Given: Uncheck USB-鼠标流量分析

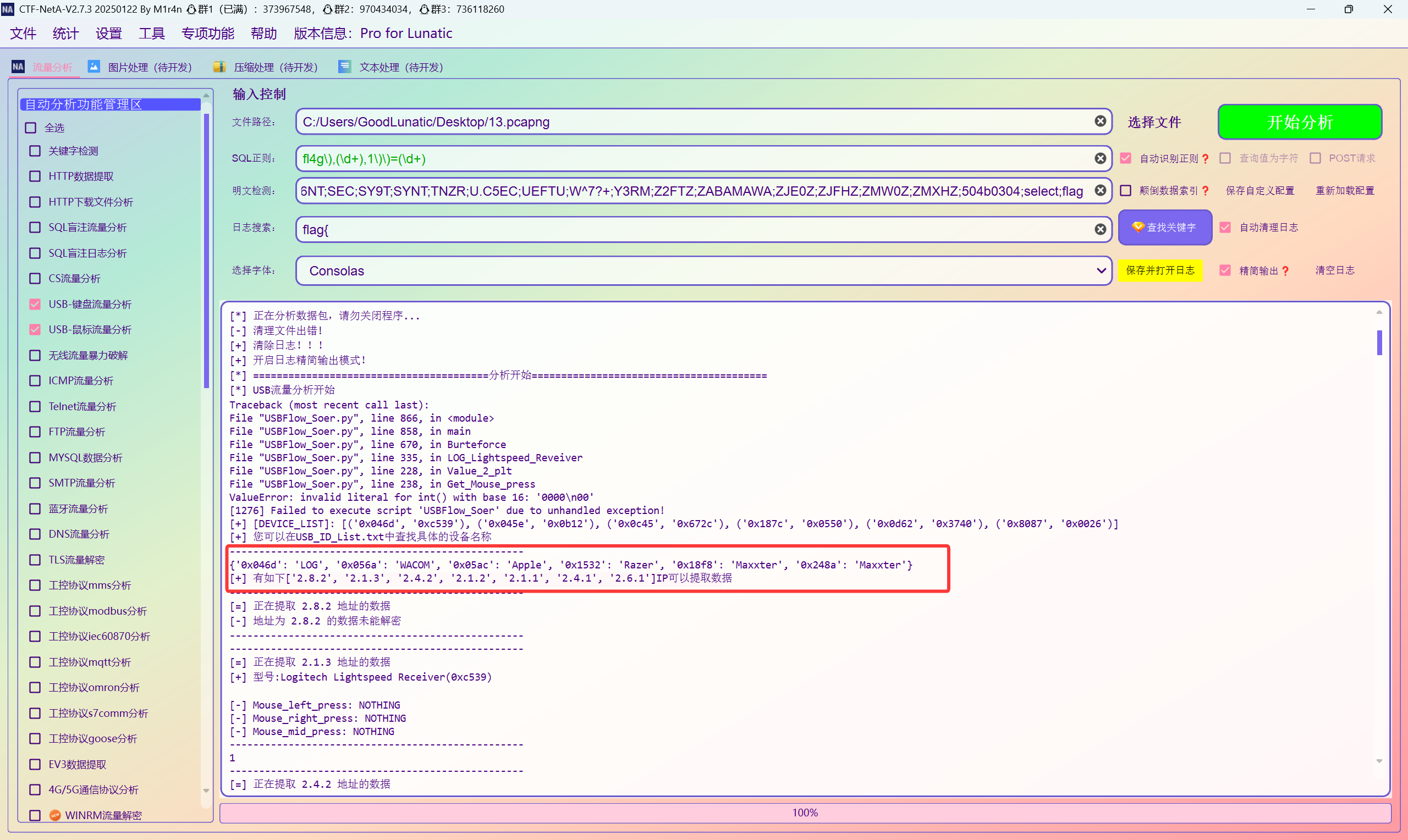Looking at the screenshot, I should (x=35, y=329).
